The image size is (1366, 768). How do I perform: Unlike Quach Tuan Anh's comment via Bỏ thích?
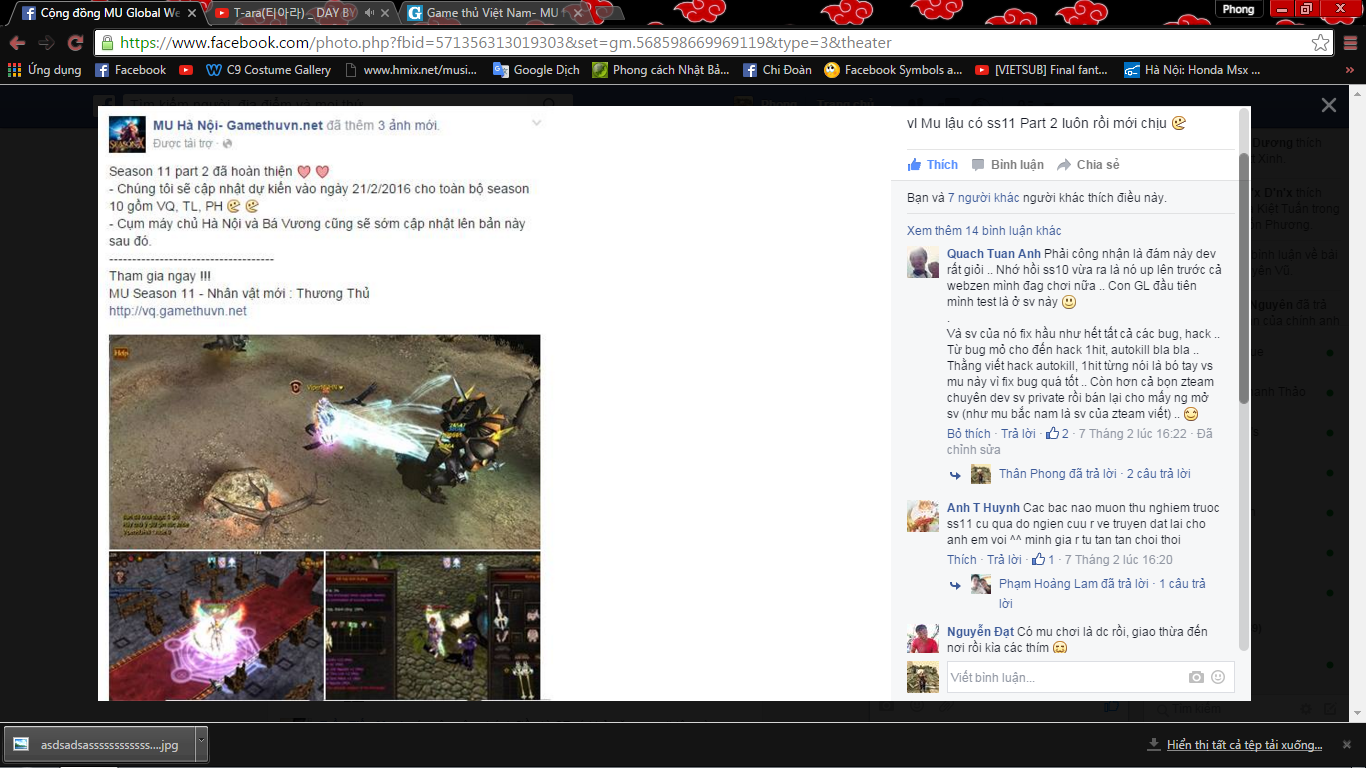968,434
